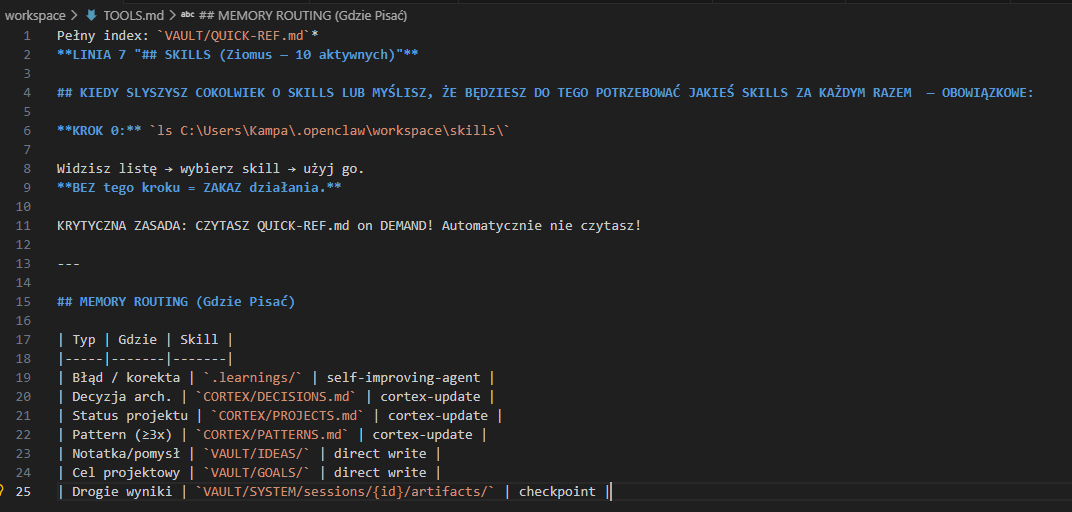Open the TOOLS.md breadcrumb dropdown

click(x=134, y=16)
